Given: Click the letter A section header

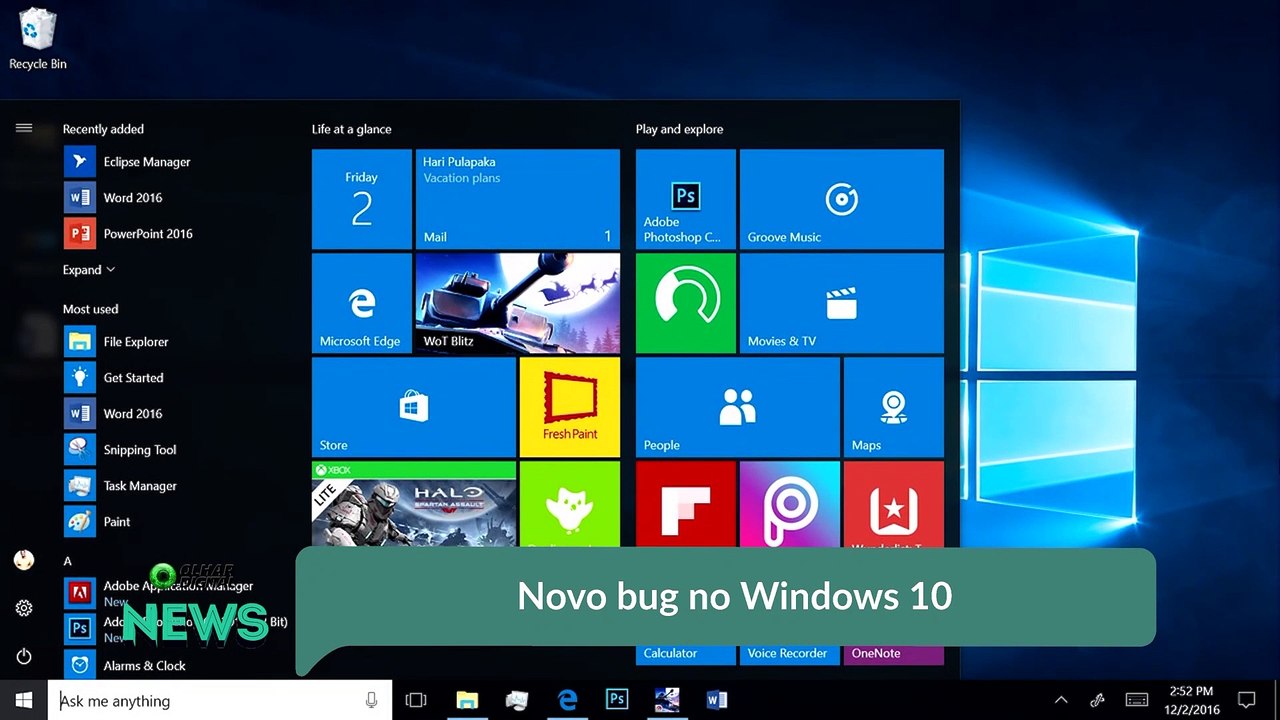Looking at the screenshot, I should point(67,561).
